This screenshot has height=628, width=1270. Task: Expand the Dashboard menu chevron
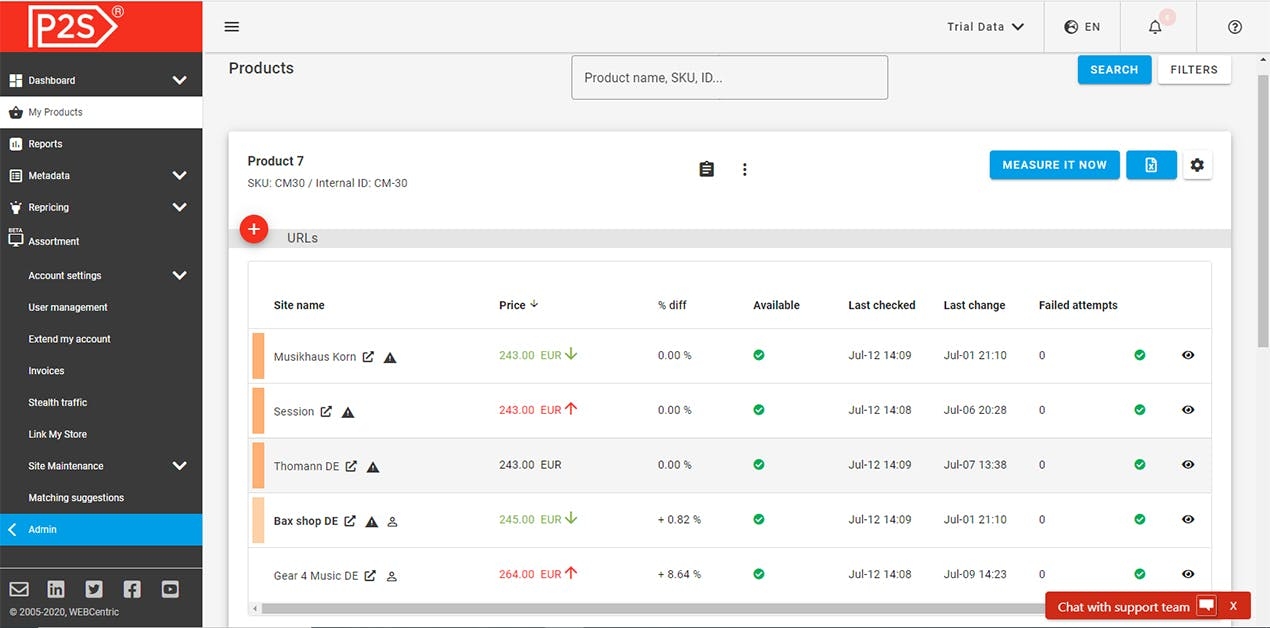point(179,80)
